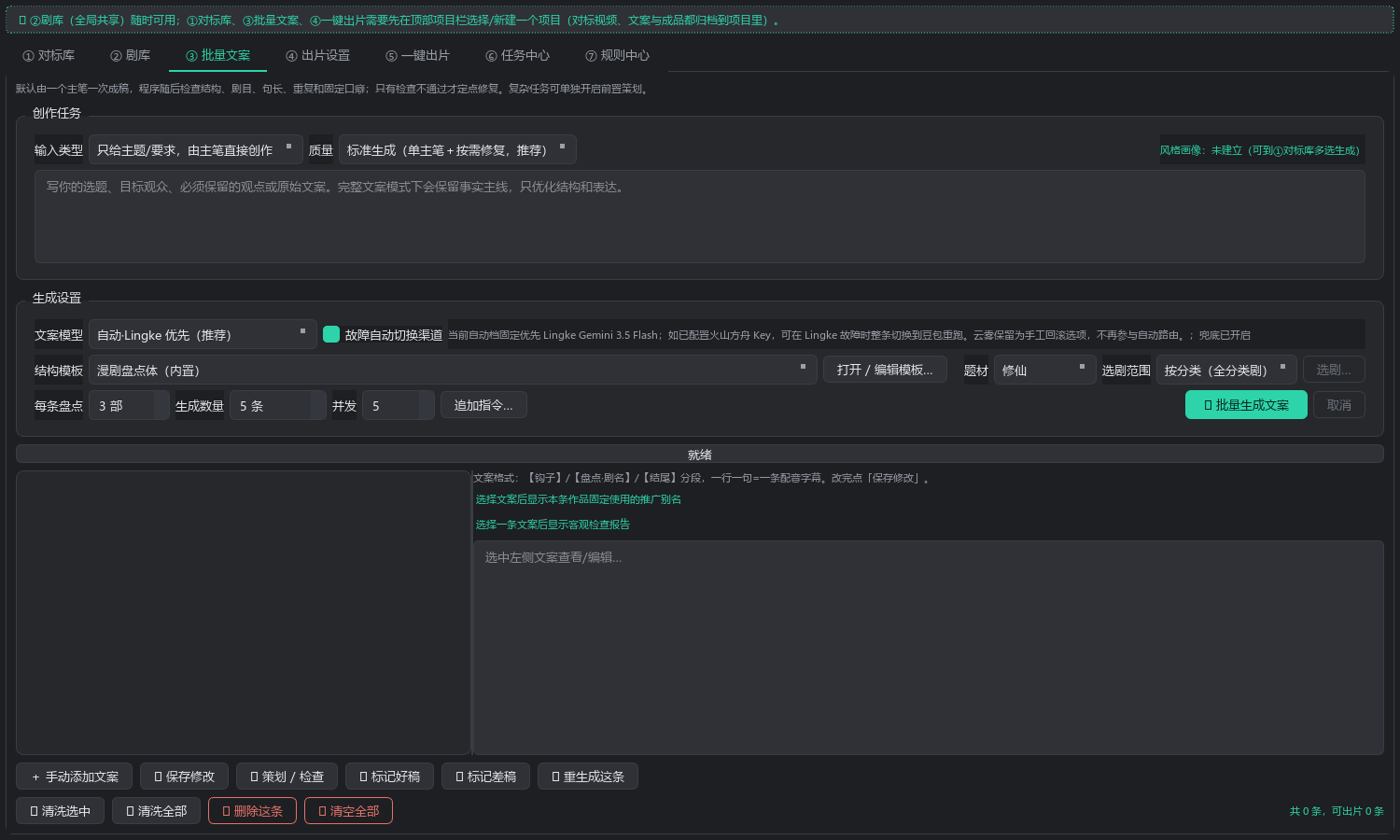Click the empty 文案 list panel on left
The height and width of the screenshot is (840, 1400).
(244, 612)
